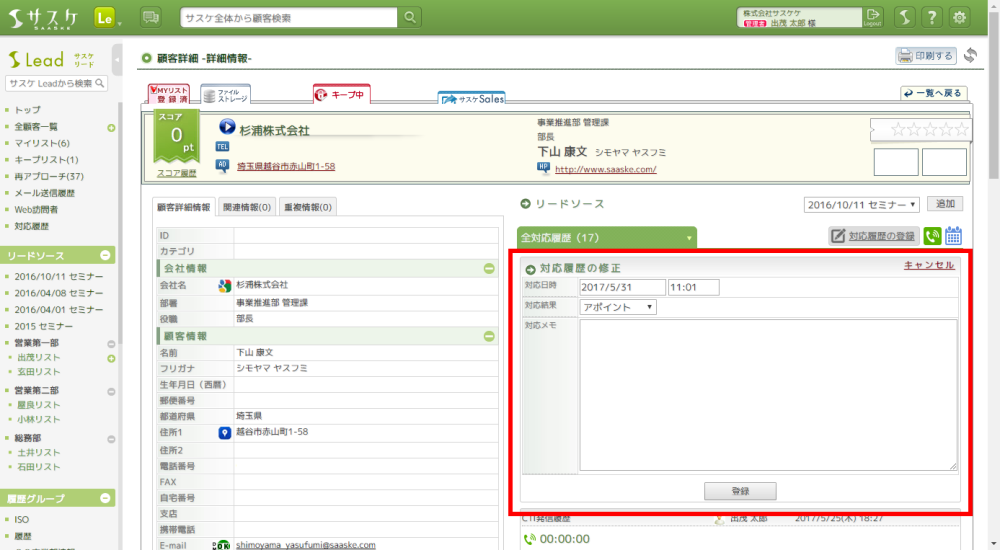Click the refresh arrows icon beside 印刷する
Image resolution: width=1000 pixels, height=550 pixels.
pos(970,56)
